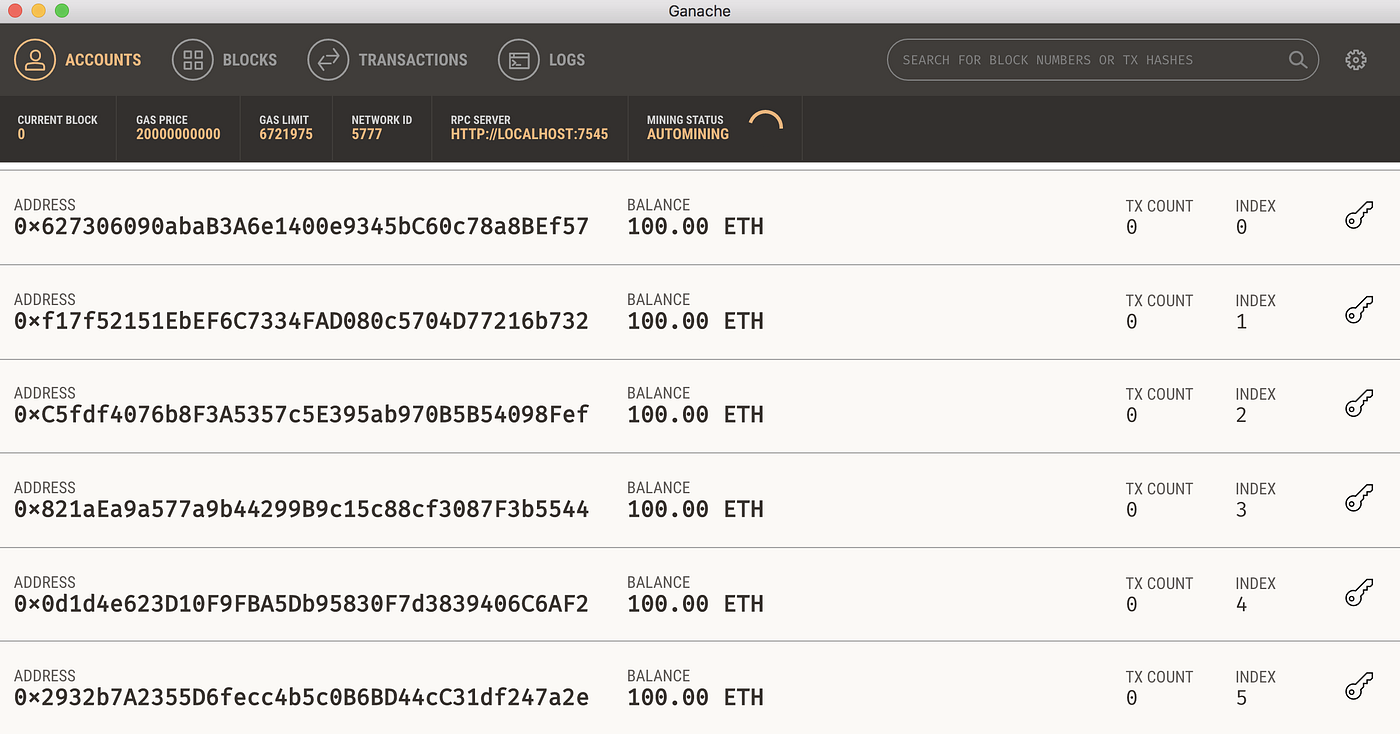Focus the block numbers or tx hashes search field

tap(1103, 60)
